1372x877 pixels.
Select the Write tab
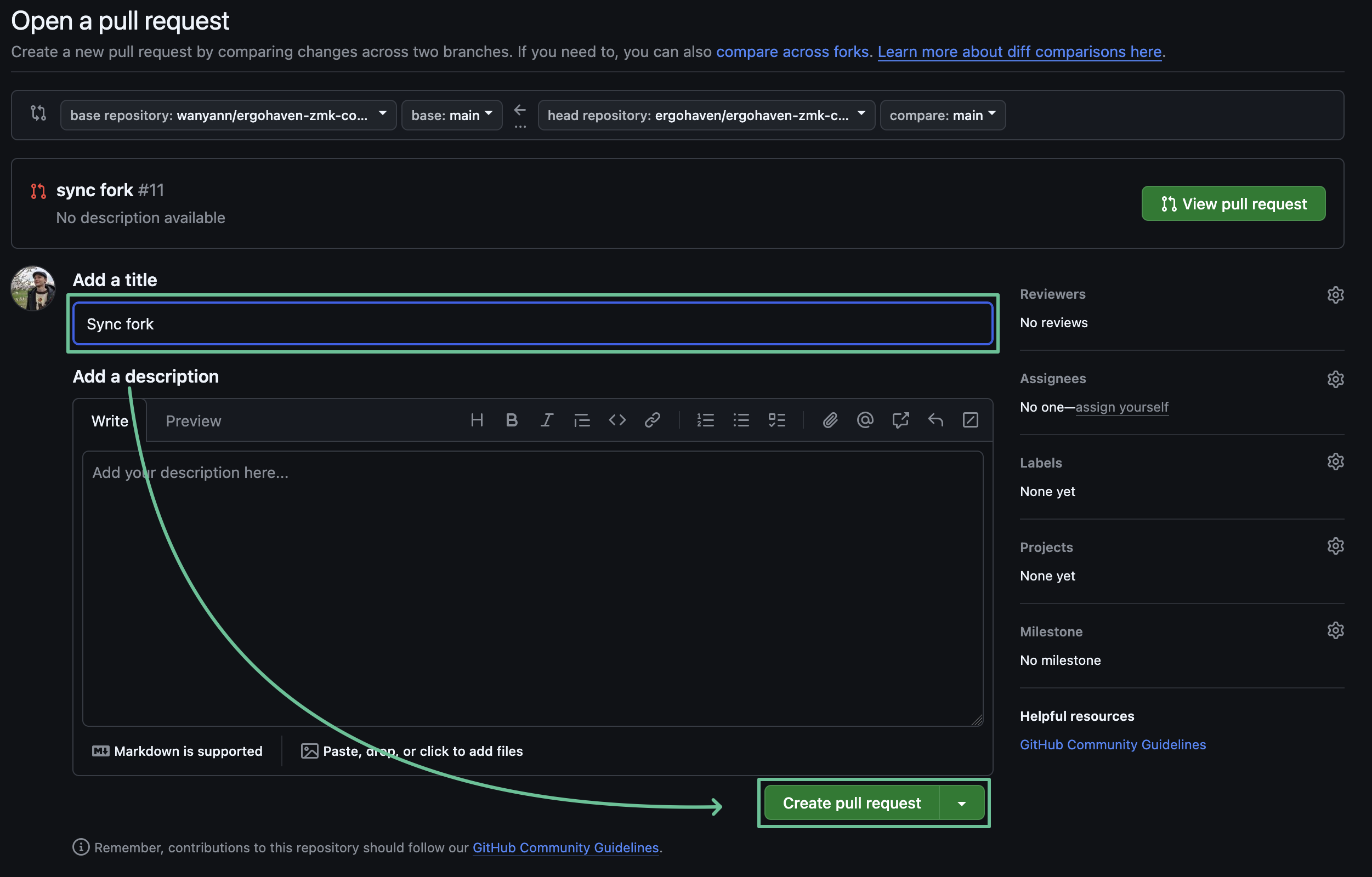(110, 421)
